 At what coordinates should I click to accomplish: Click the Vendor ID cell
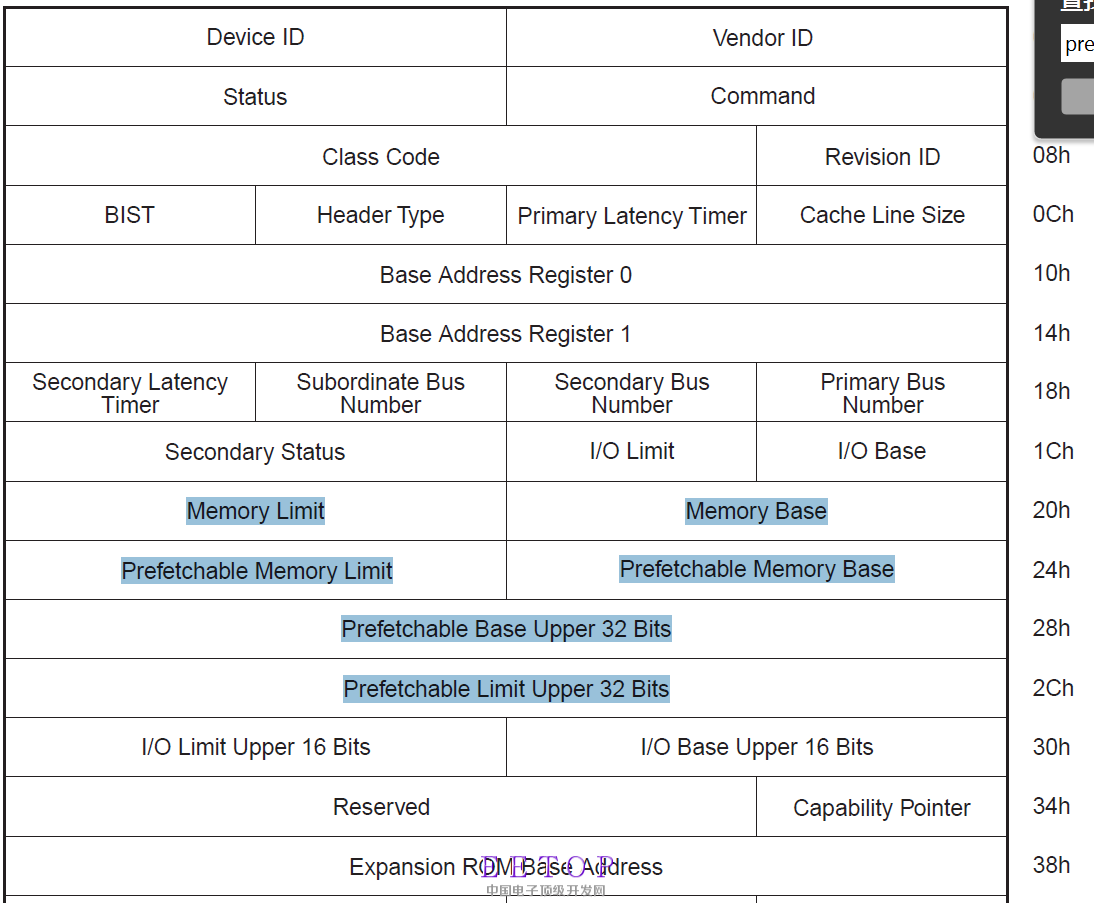click(x=762, y=38)
